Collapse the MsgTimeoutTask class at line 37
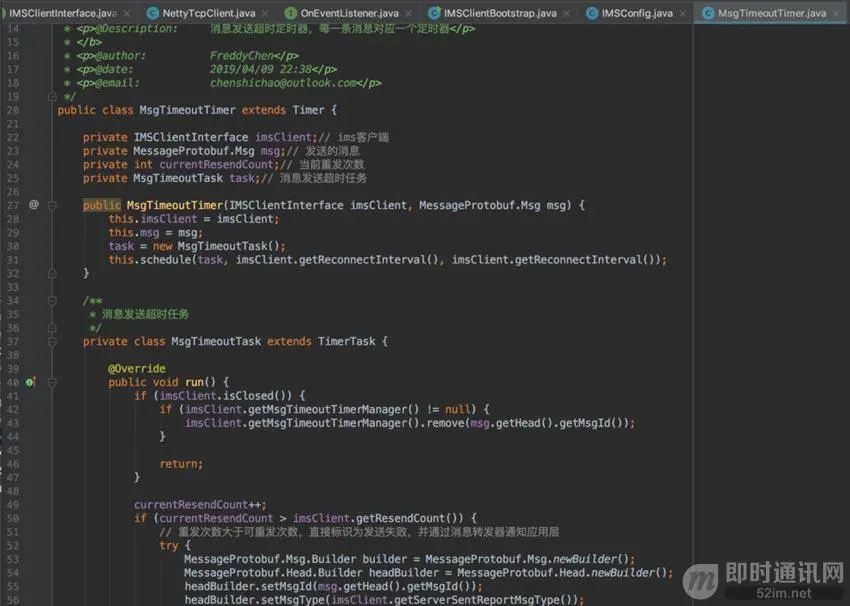The image size is (850, 606). click(x=52, y=341)
